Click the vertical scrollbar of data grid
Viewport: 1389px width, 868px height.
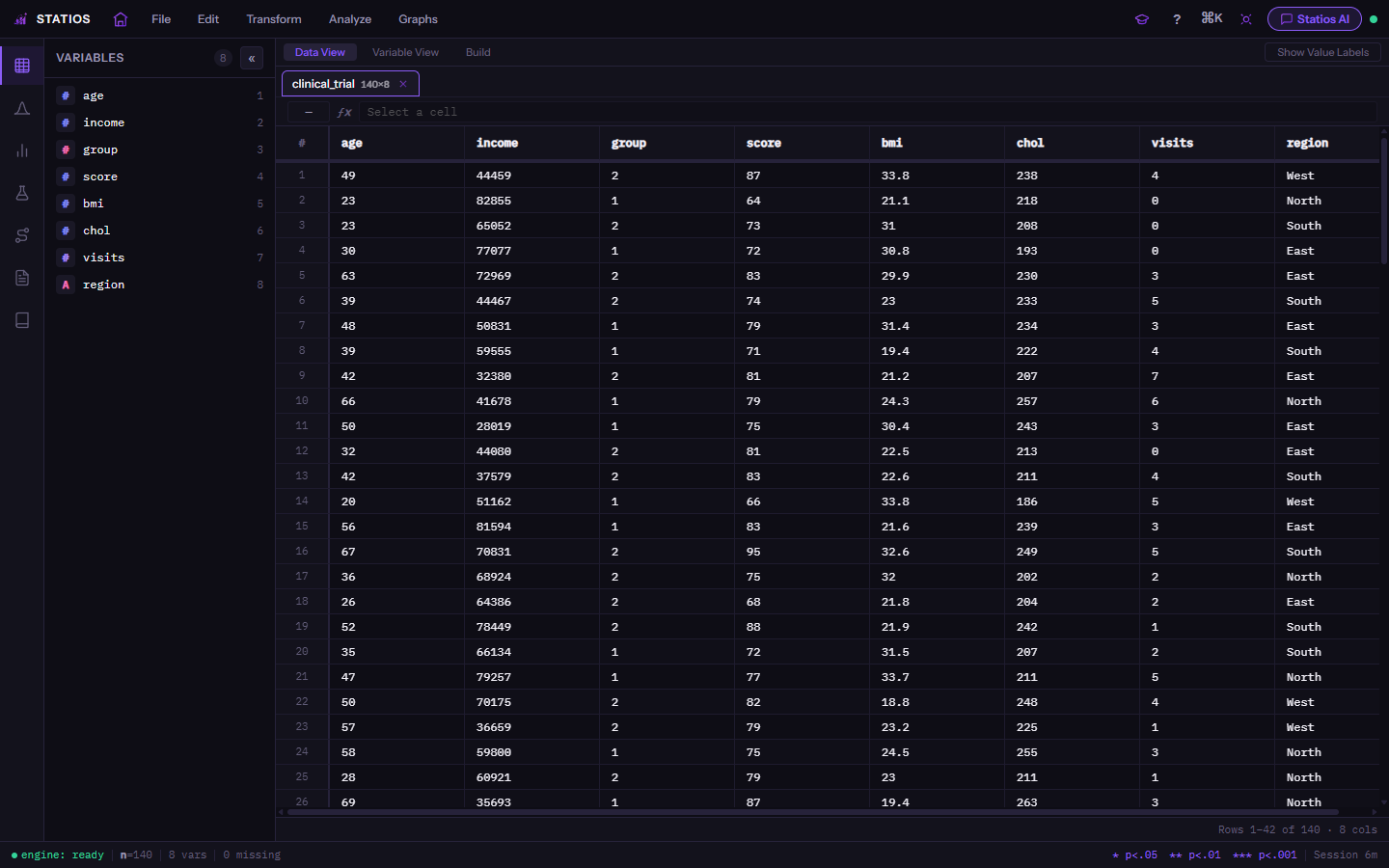click(1383, 201)
